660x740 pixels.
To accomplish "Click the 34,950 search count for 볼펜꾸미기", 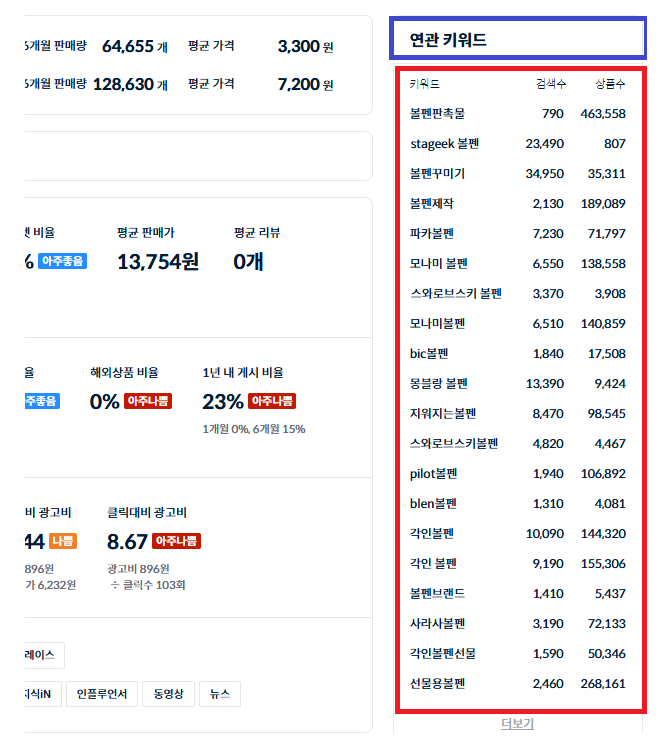I will pos(544,174).
